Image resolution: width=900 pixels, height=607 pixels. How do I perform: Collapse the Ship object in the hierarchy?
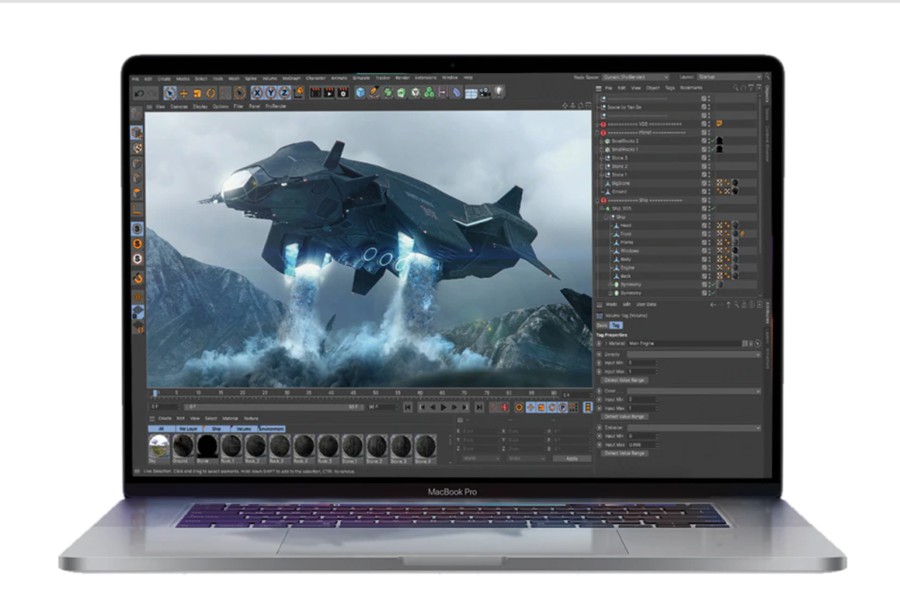(608, 217)
